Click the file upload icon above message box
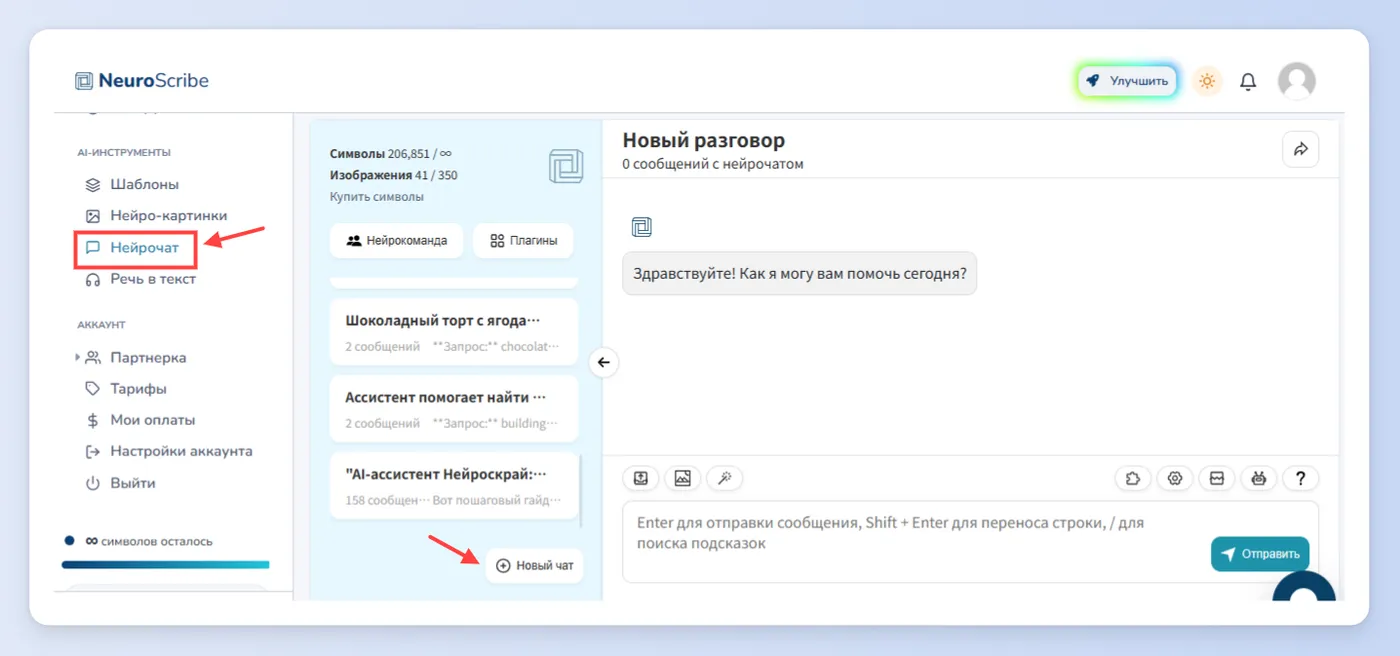This screenshot has width=1400, height=656. (x=641, y=478)
